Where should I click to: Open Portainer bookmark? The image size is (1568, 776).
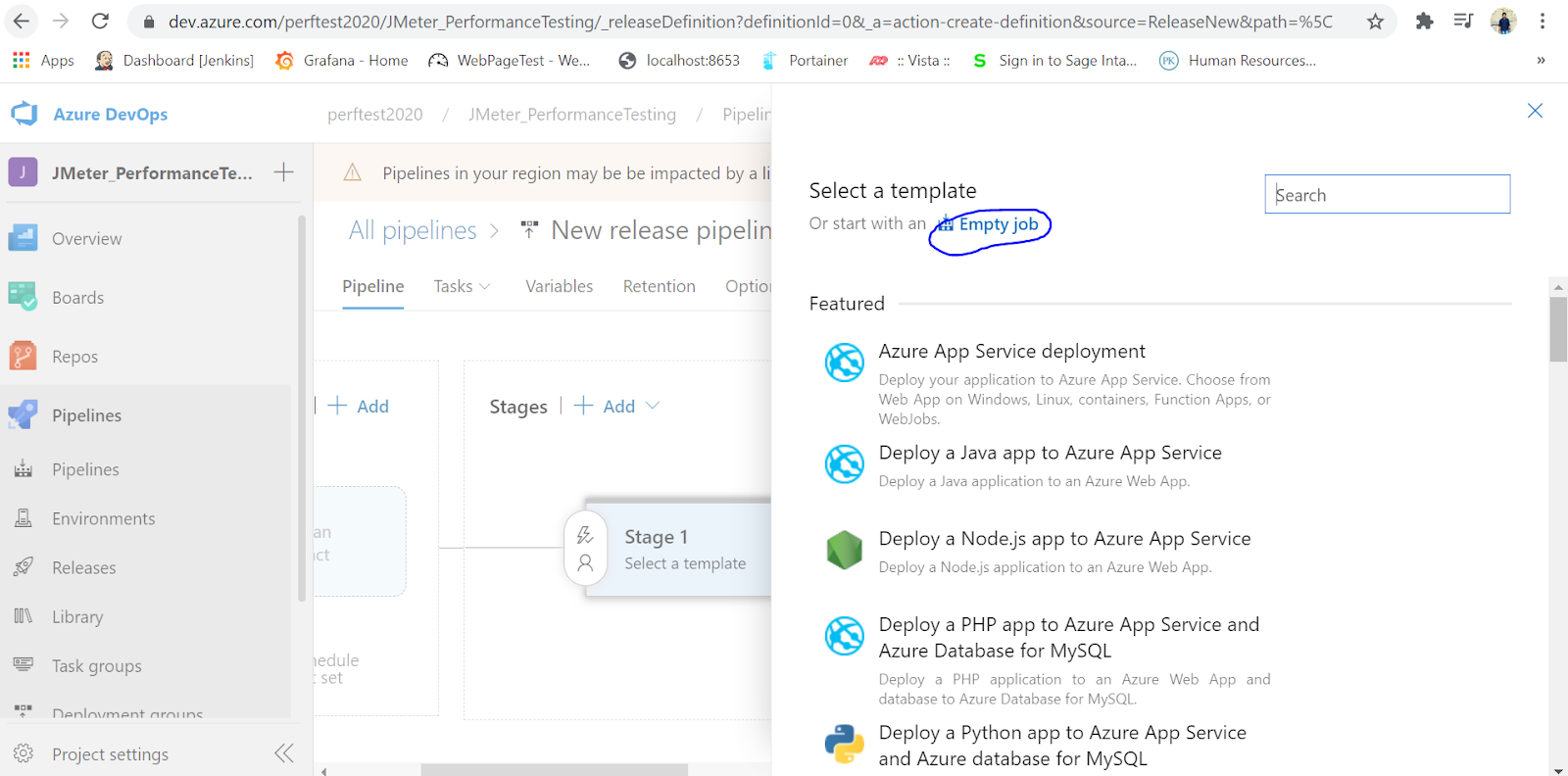[x=805, y=61]
